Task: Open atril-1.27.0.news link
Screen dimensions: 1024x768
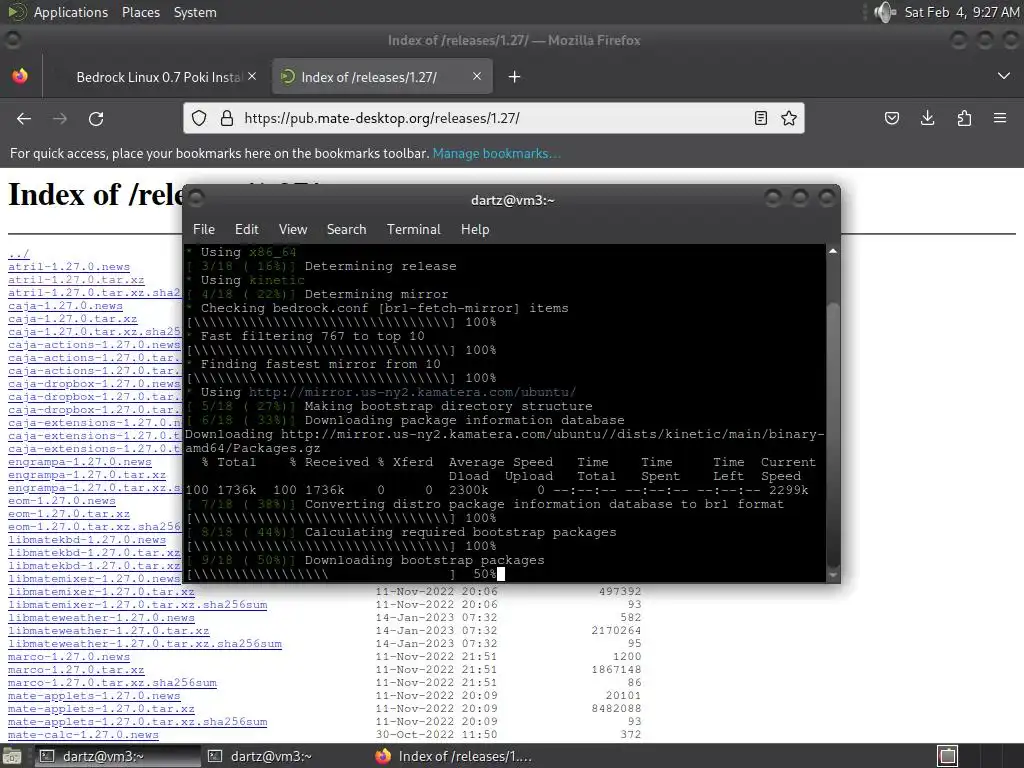Action: [x=69, y=266]
